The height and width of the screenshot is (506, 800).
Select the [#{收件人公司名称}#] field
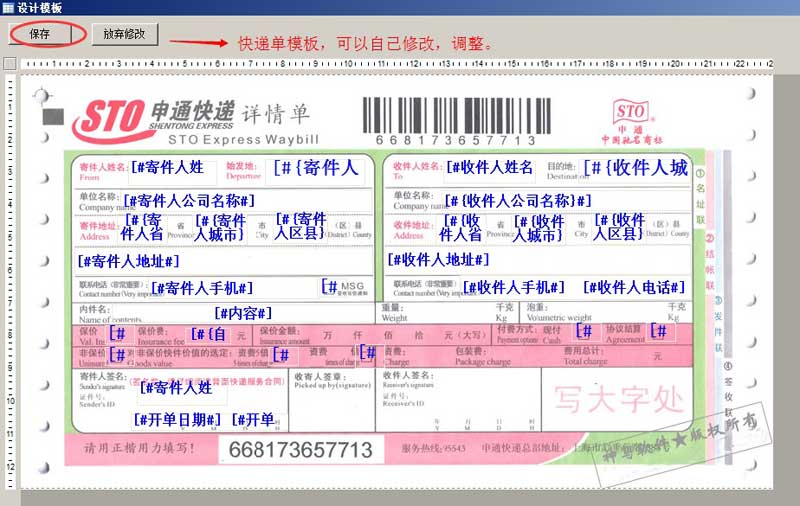point(518,201)
